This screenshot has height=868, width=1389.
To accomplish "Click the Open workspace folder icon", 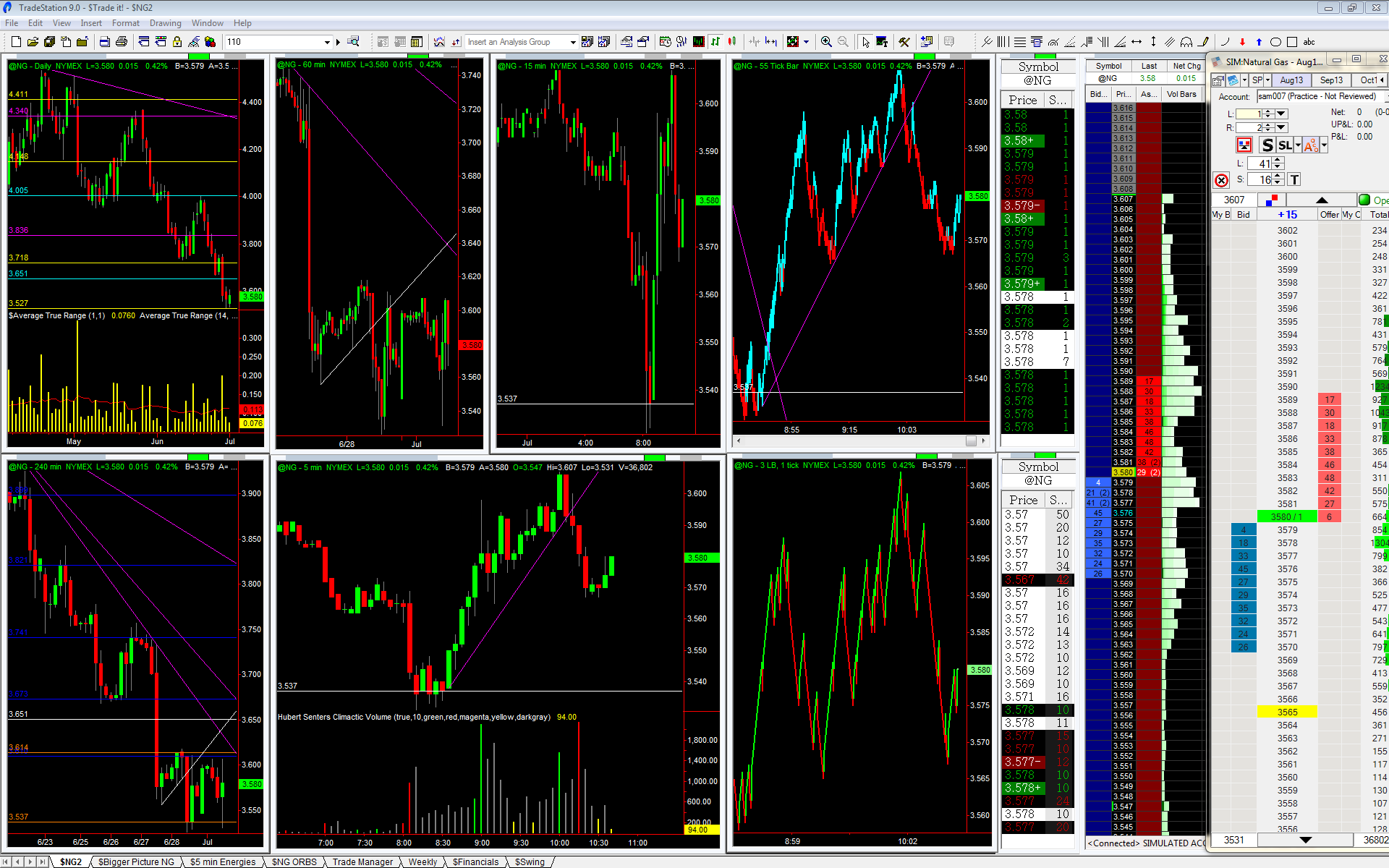I will (33, 42).
